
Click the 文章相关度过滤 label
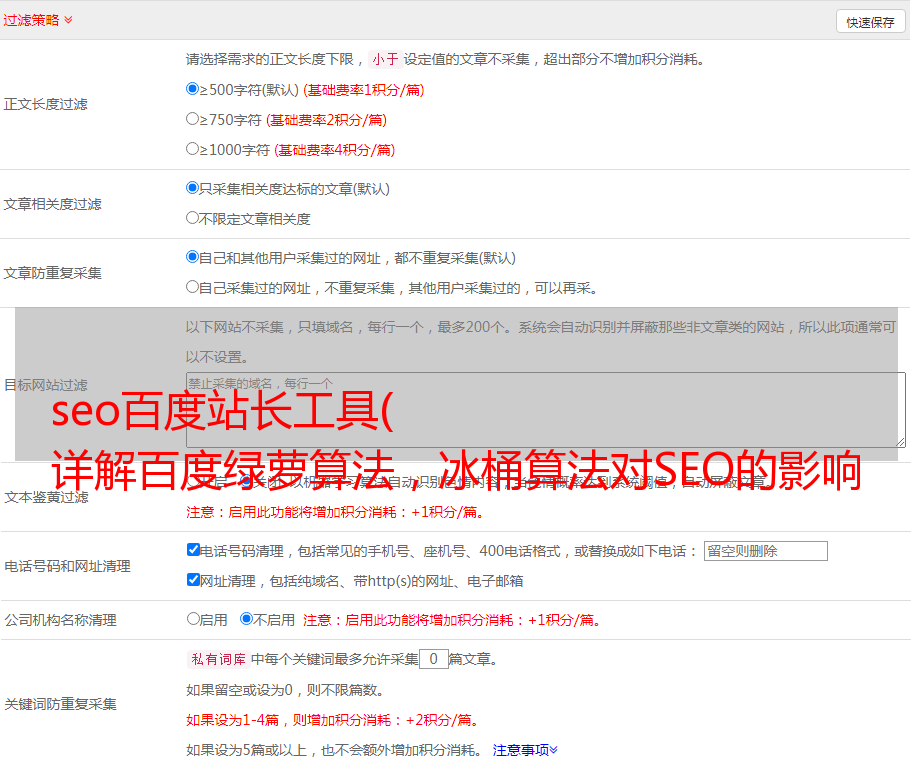(52, 204)
